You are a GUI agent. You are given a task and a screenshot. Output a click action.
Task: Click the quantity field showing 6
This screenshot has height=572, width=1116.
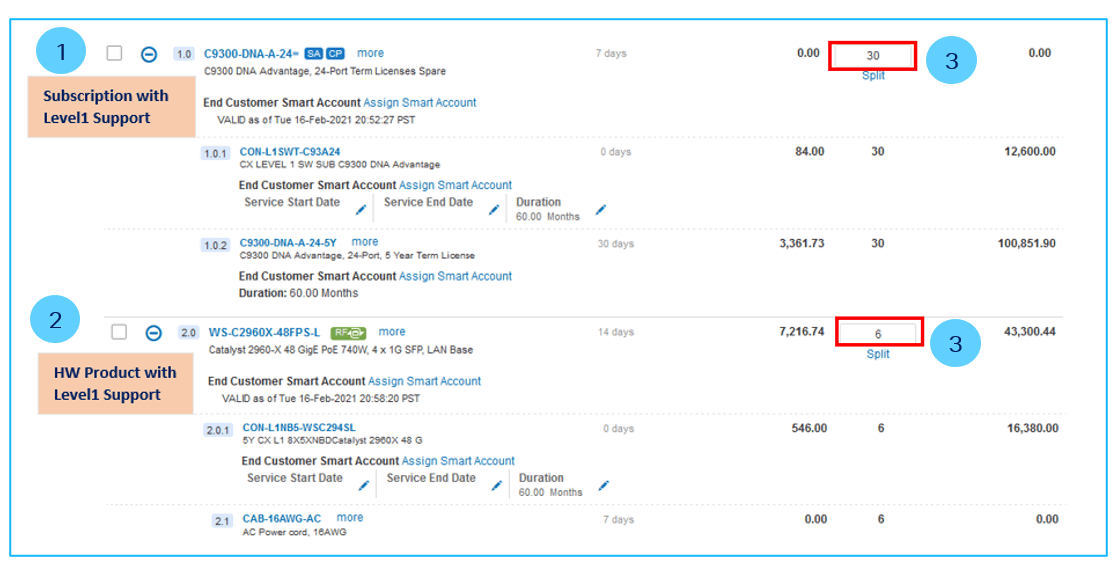pyautogui.click(x=878, y=333)
